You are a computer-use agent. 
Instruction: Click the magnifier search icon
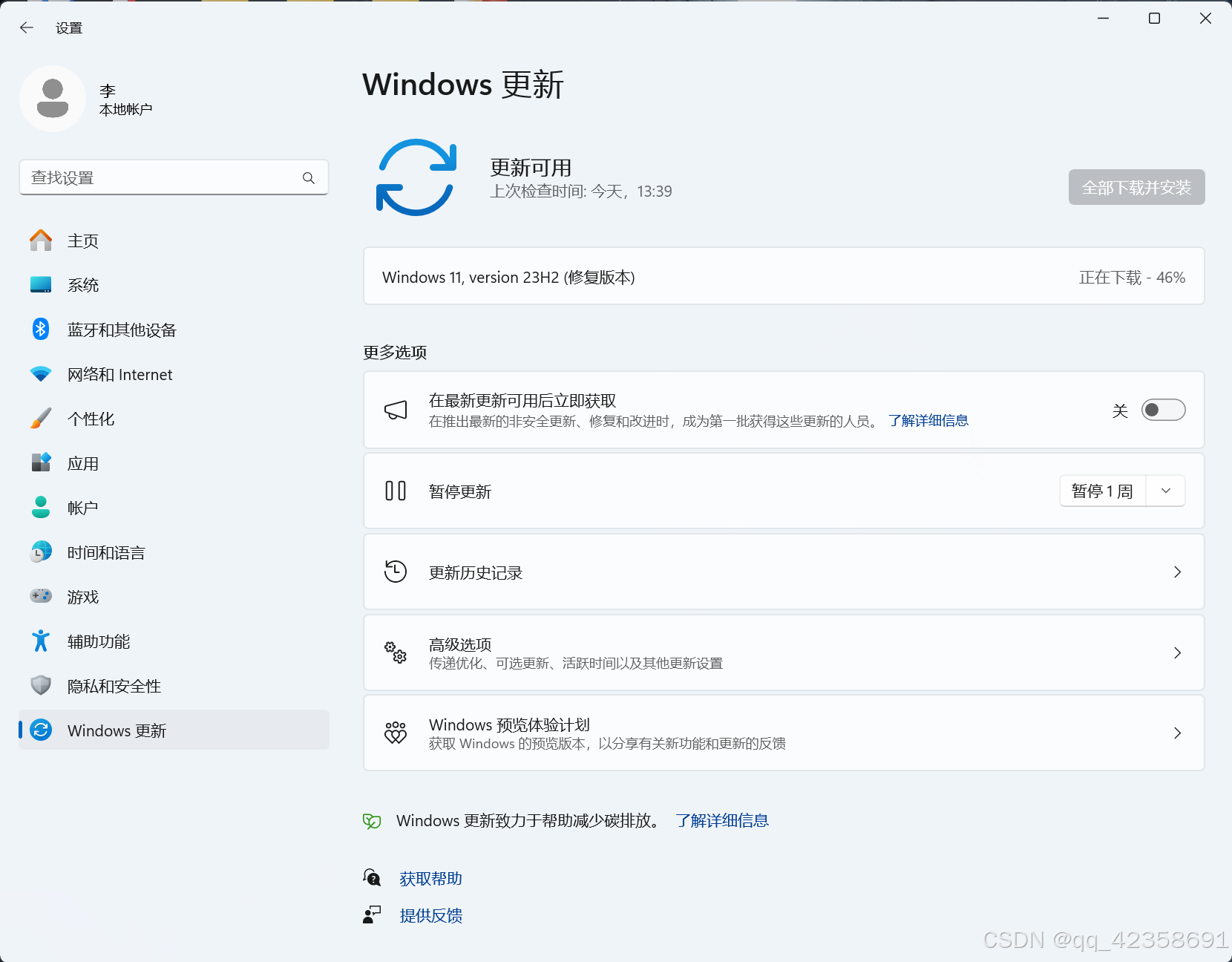pos(309,178)
